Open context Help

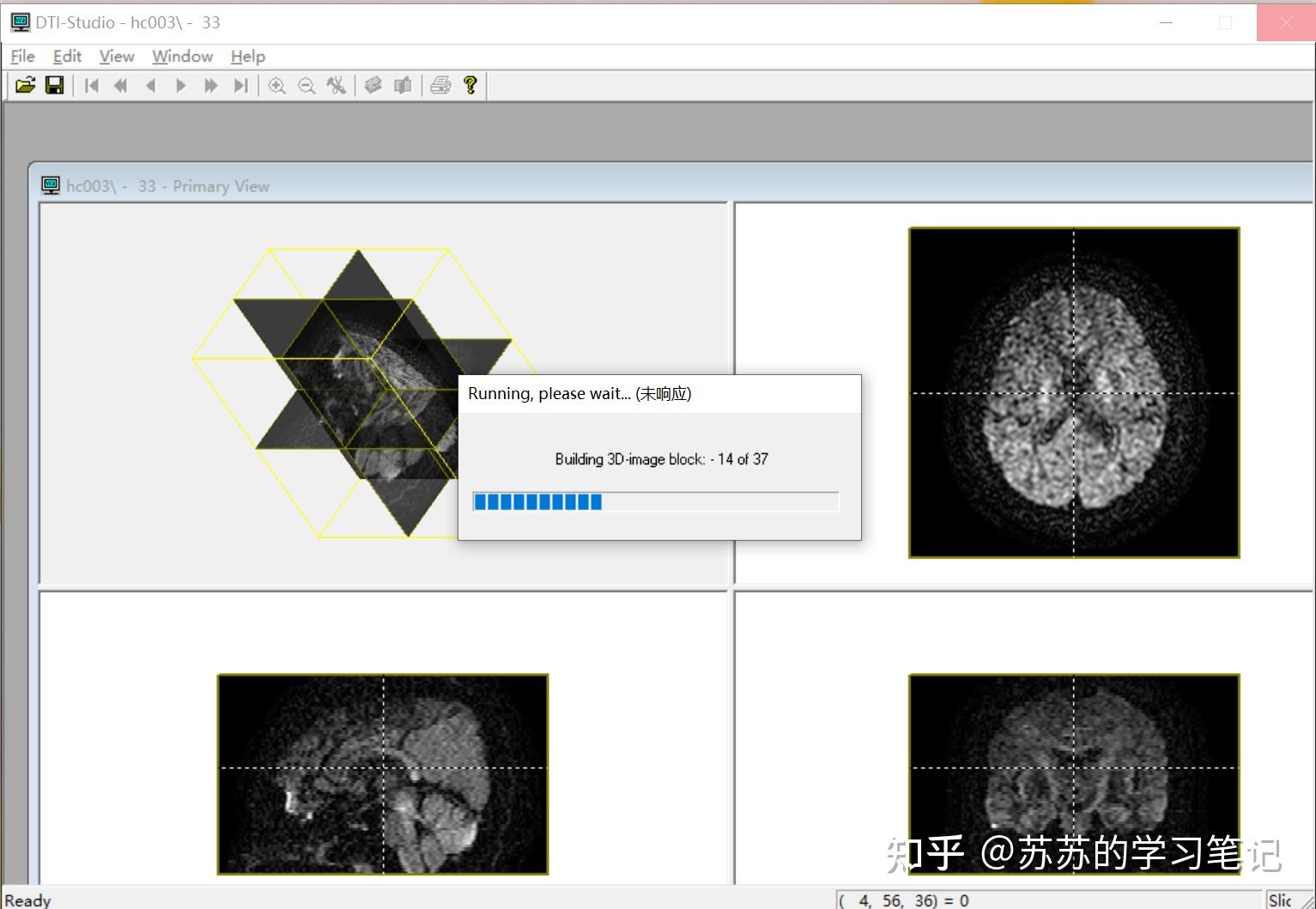pos(470,85)
